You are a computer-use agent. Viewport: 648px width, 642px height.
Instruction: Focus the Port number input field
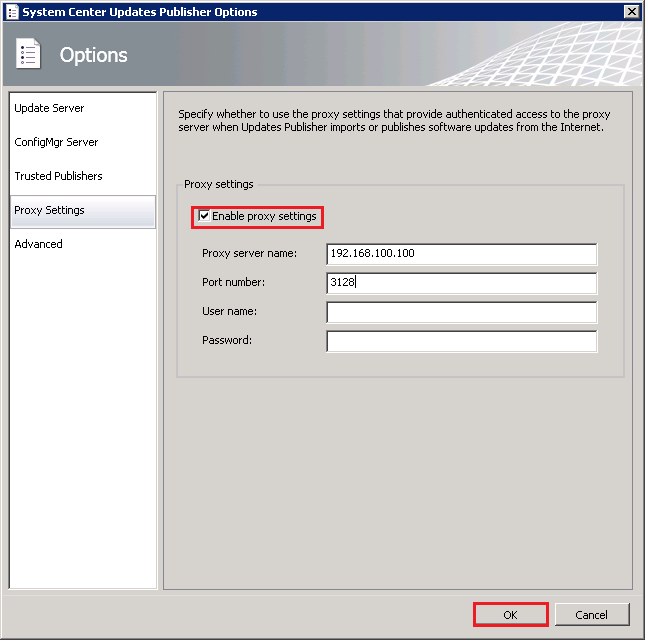point(461,283)
